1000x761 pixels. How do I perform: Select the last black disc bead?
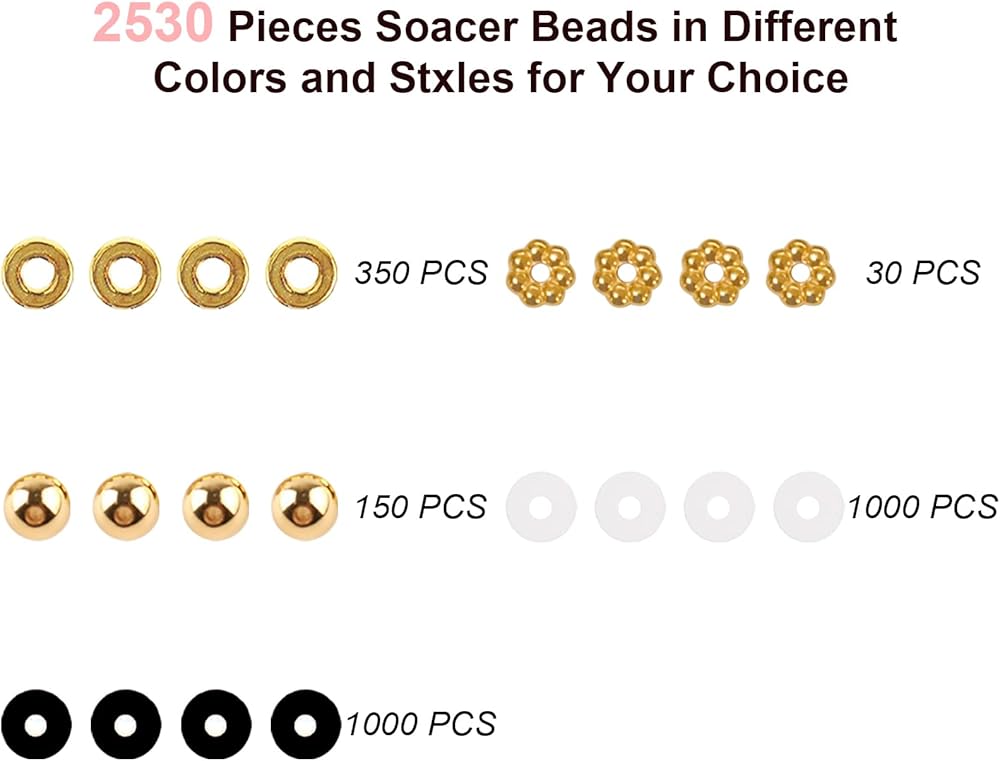(305, 723)
